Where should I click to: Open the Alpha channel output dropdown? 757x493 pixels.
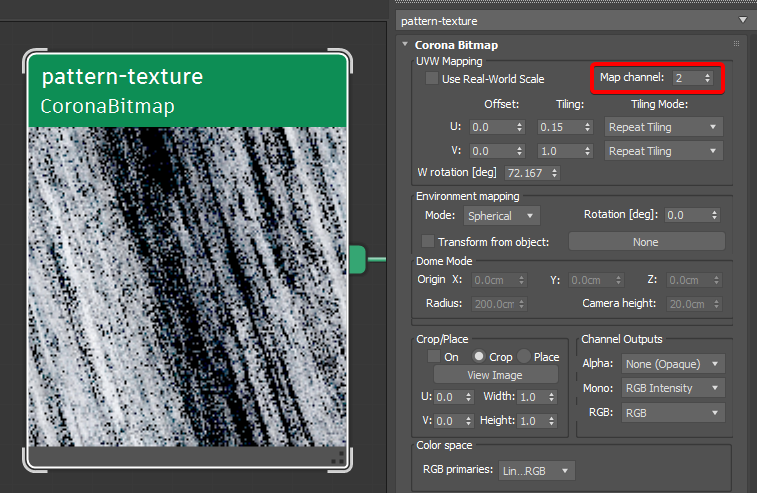pyautogui.click(x=673, y=363)
